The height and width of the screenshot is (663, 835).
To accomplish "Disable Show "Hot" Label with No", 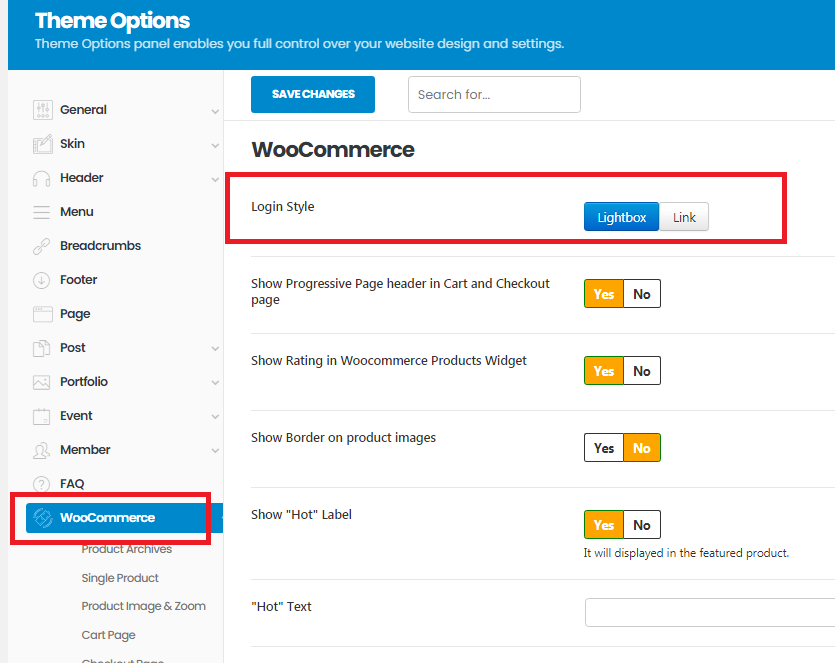I will [642, 525].
